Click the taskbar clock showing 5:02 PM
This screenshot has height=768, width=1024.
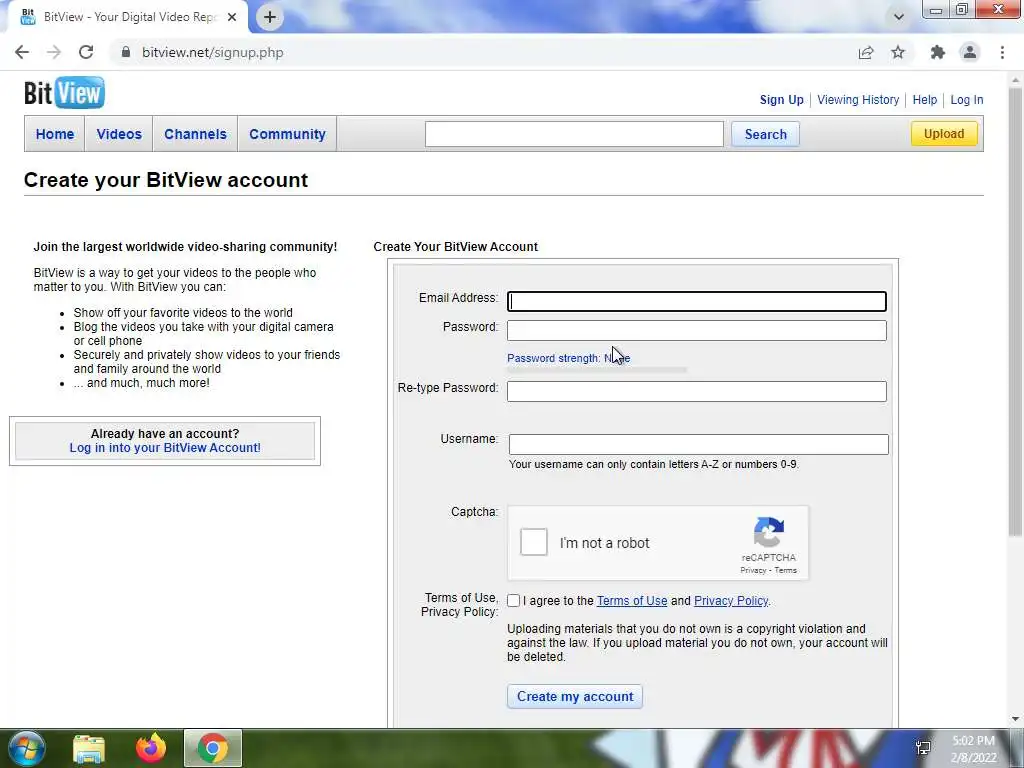click(x=973, y=749)
